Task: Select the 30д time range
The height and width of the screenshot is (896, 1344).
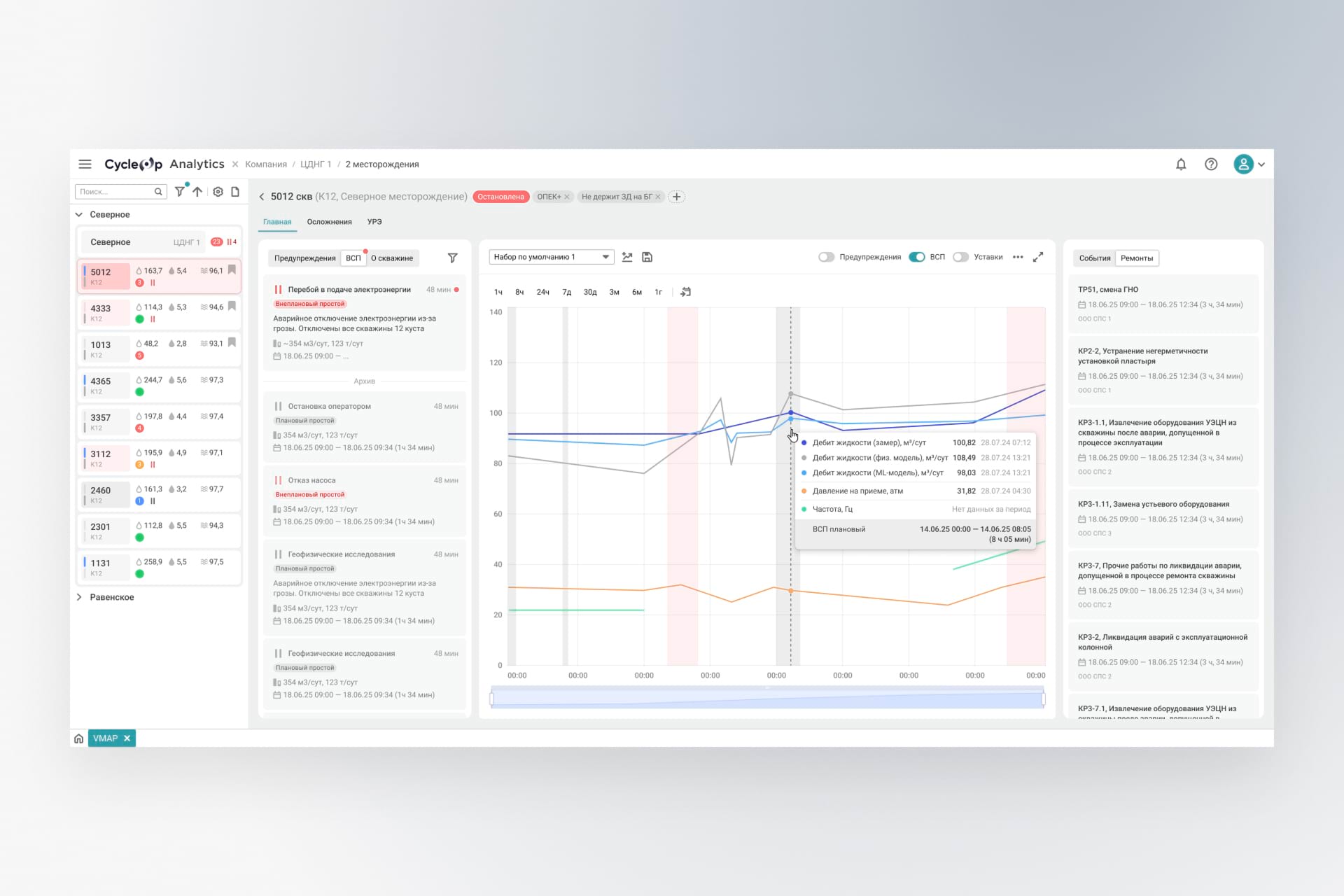Action: coord(589,292)
